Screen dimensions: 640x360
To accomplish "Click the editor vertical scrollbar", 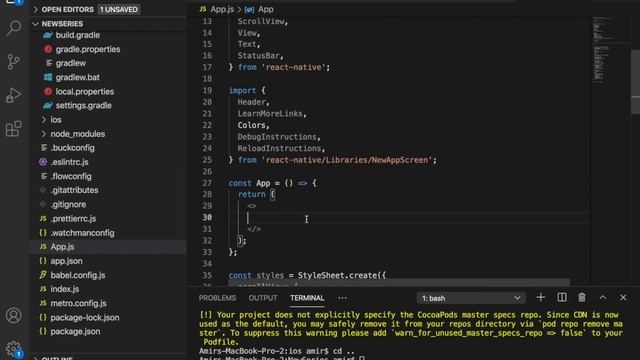I will tap(635, 82).
